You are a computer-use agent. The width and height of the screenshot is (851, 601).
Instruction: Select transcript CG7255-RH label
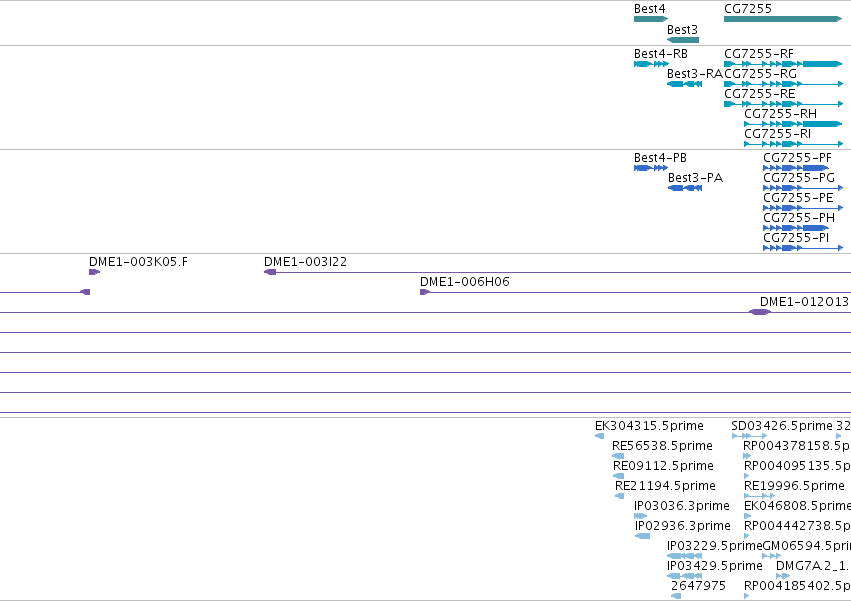(780, 114)
